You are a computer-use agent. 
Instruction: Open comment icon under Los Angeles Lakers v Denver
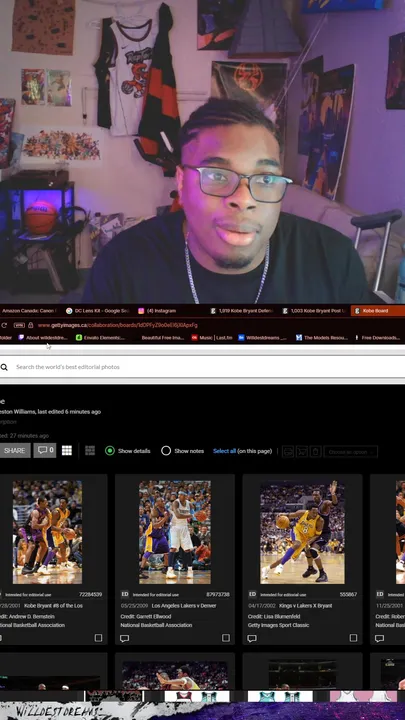point(124,638)
